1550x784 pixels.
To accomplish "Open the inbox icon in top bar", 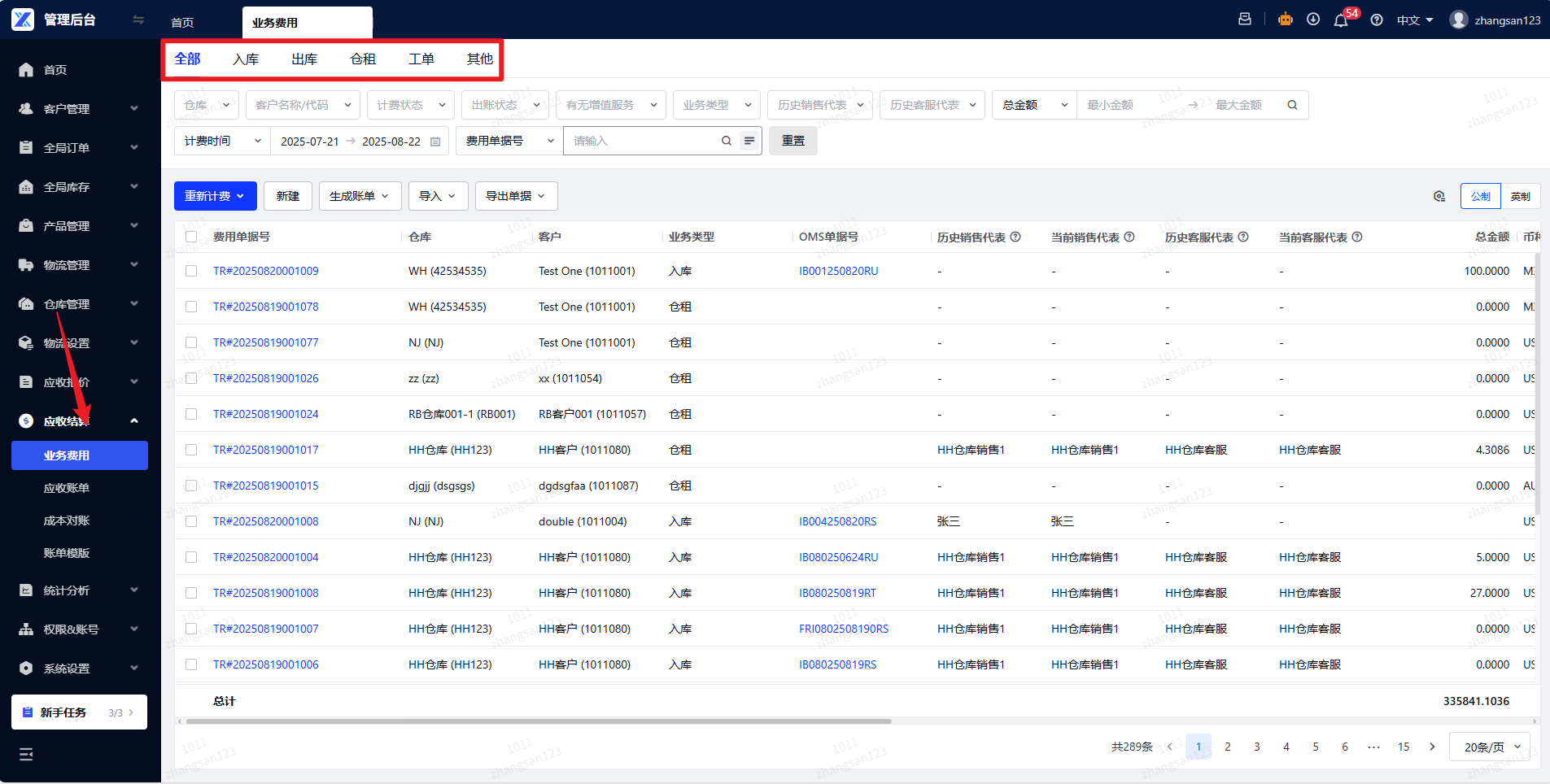I will [1245, 20].
